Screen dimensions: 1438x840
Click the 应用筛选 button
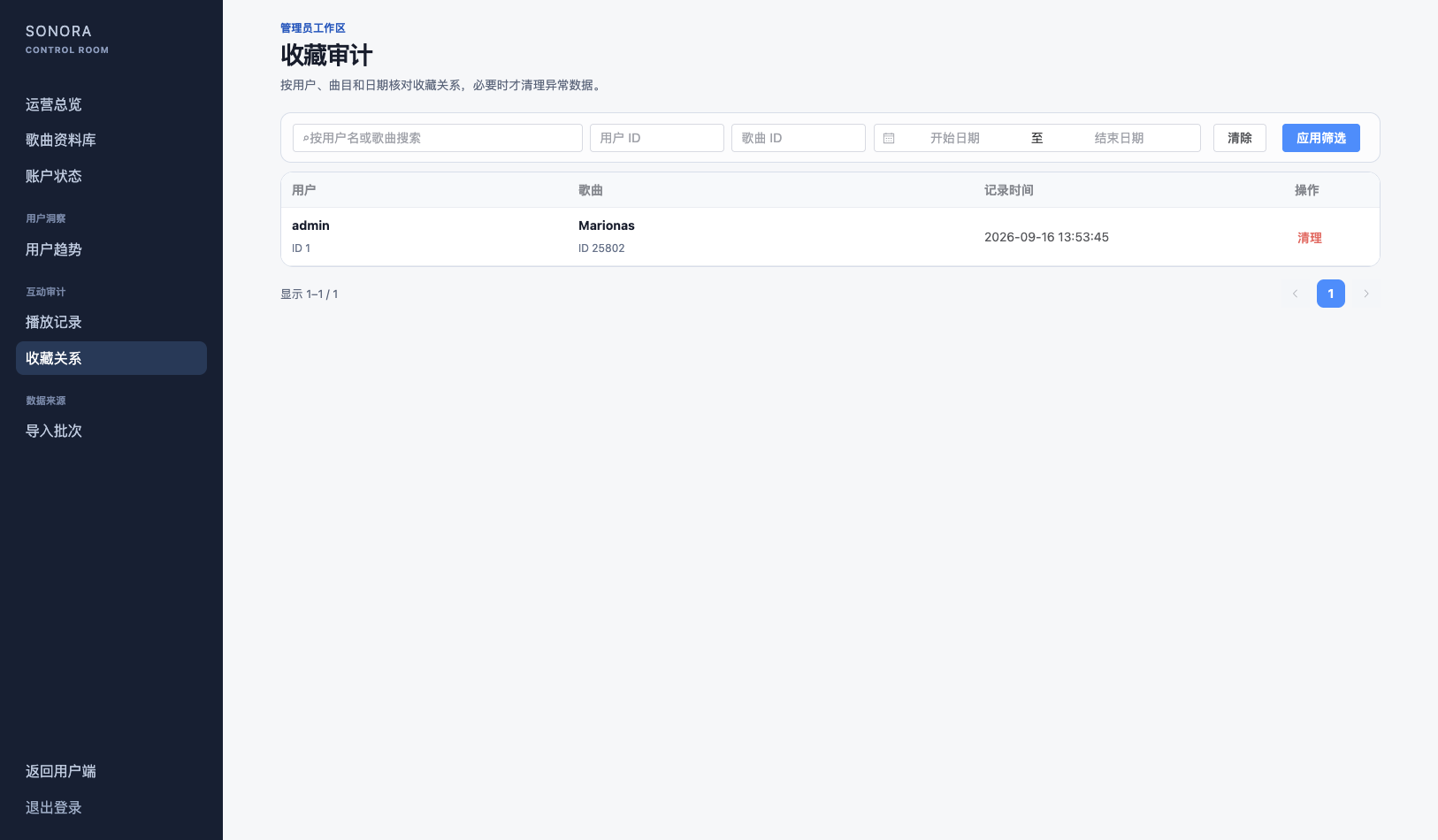[x=1321, y=138]
